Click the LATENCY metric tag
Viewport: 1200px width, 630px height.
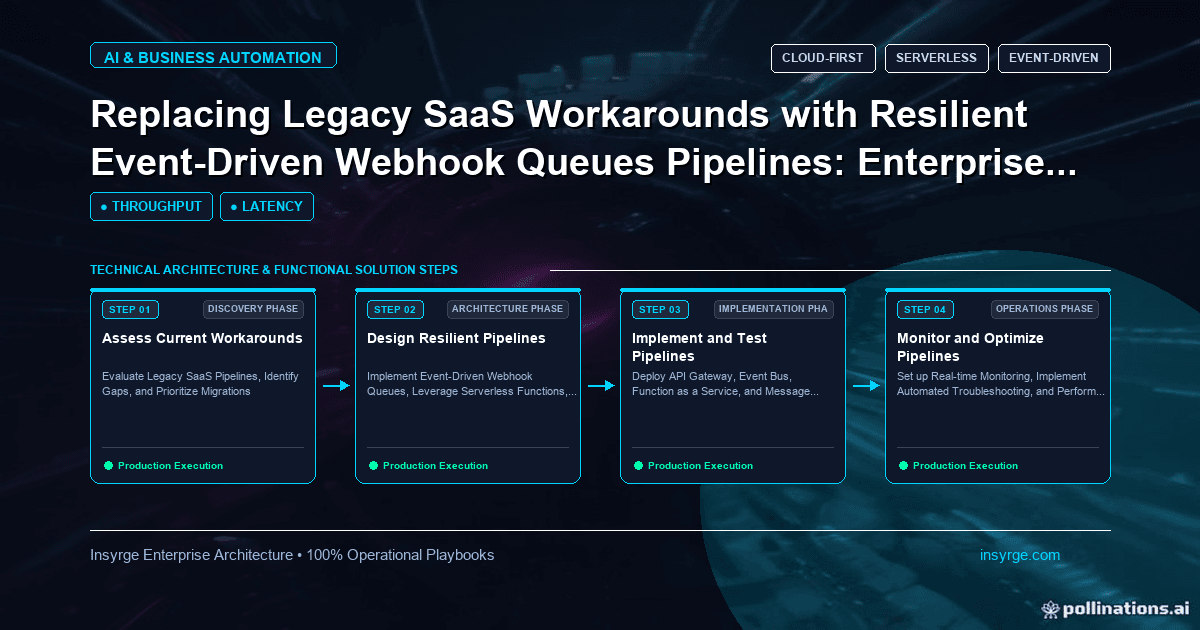[266, 206]
